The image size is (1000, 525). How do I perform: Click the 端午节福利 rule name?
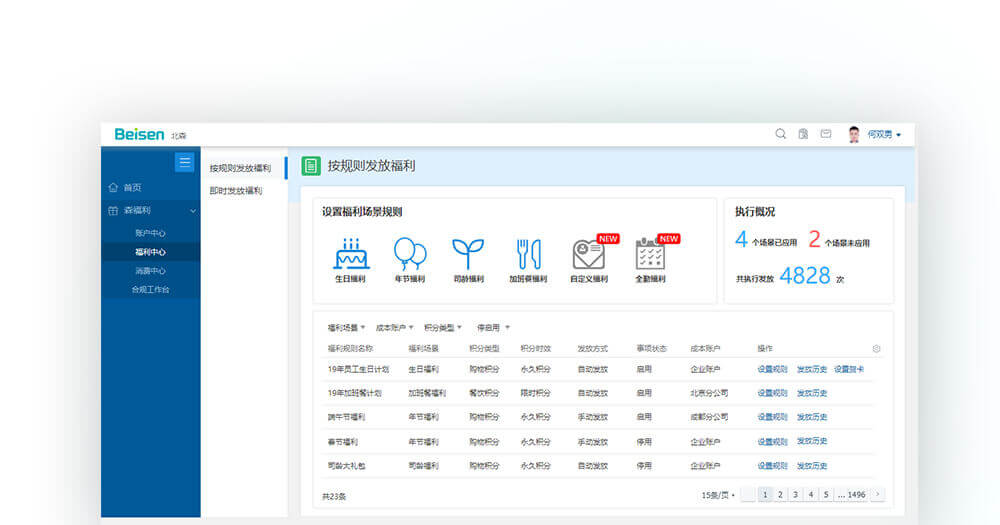[x=346, y=417]
